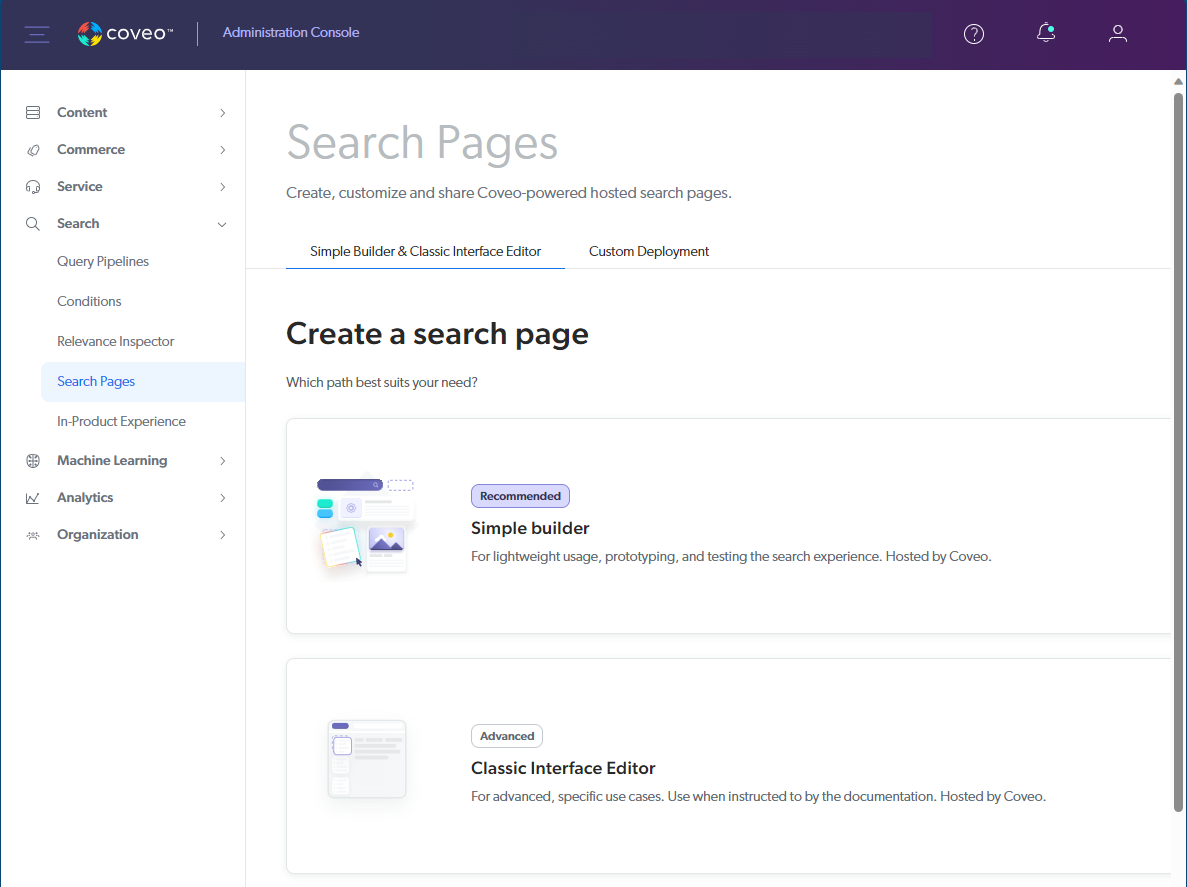The image size is (1187, 887).
Task: Click the Service headset icon
Action: point(33,187)
